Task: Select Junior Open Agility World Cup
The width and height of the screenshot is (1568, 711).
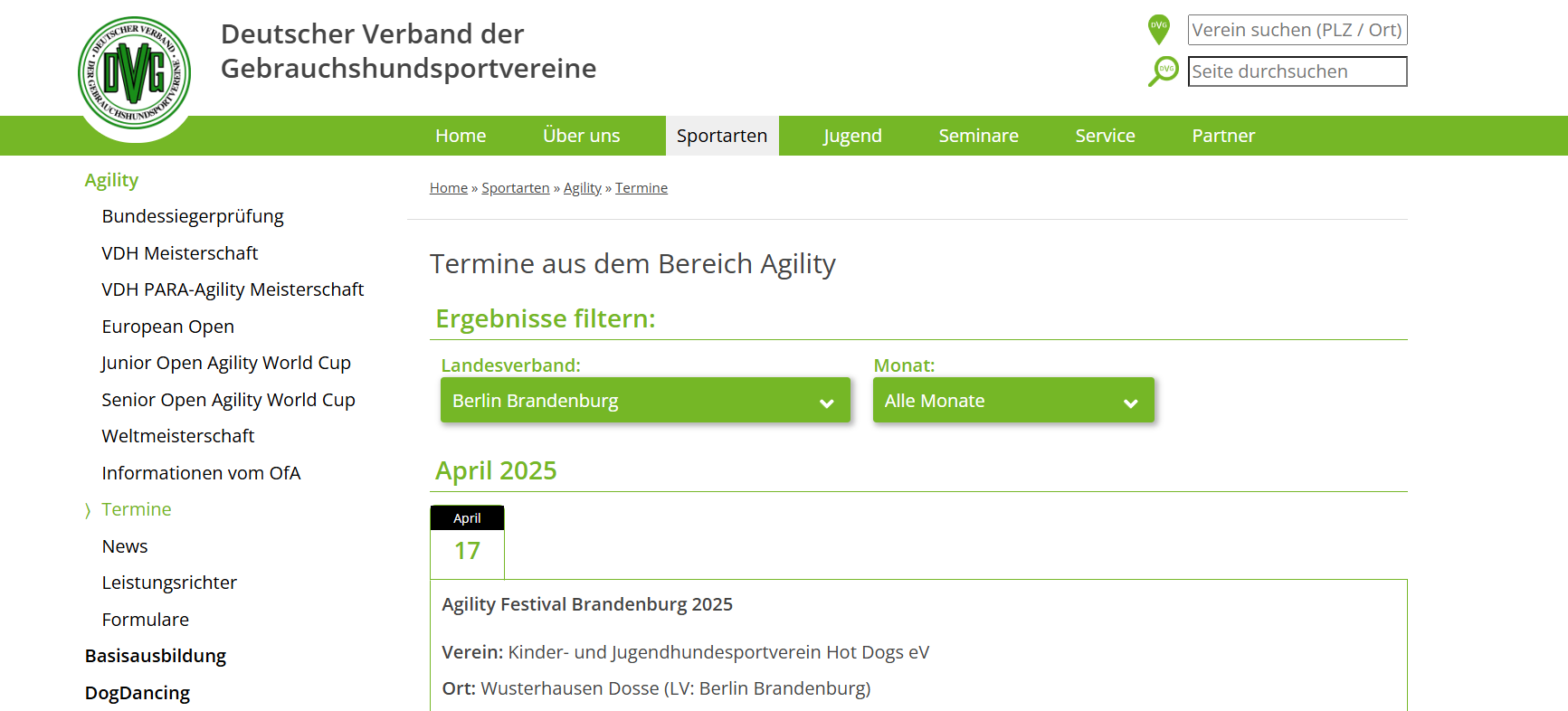Action: coord(226,363)
